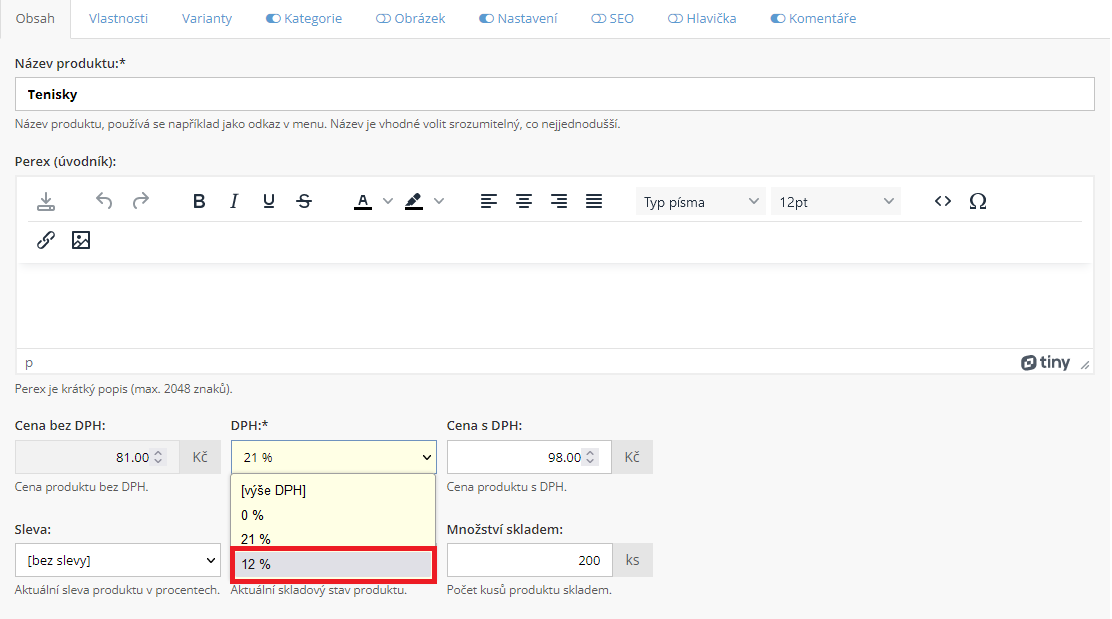Toggle the Hlavička tab switch
Viewport: 1112px width, 619px height.
[x=675, y=18]
